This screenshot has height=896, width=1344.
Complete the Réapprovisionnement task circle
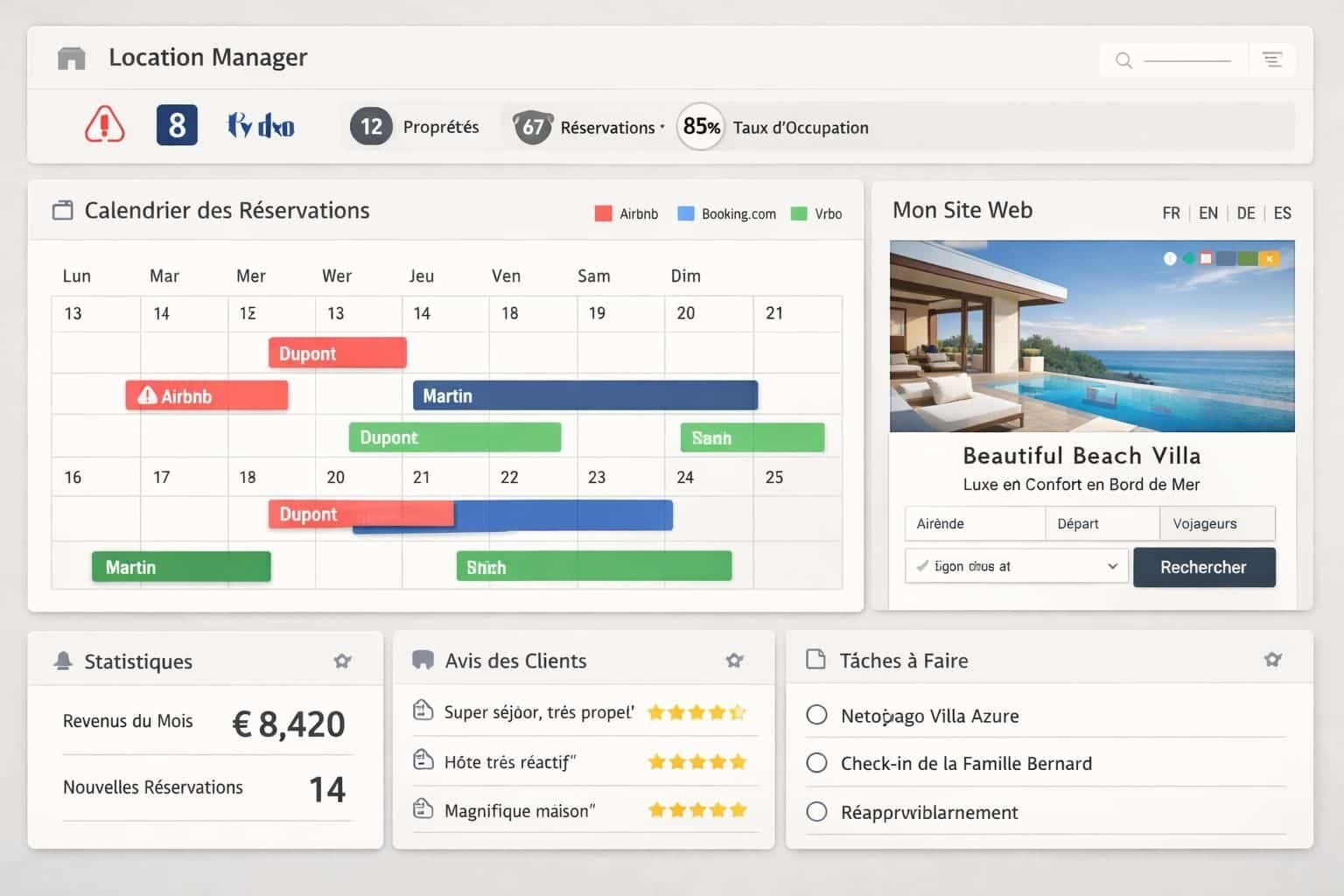click(x=816, y=812)
